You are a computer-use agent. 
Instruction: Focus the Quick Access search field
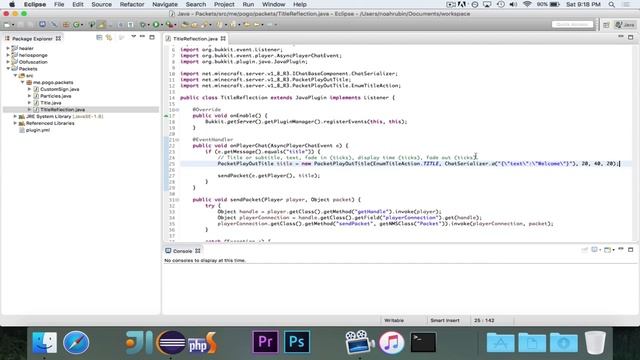572,24
